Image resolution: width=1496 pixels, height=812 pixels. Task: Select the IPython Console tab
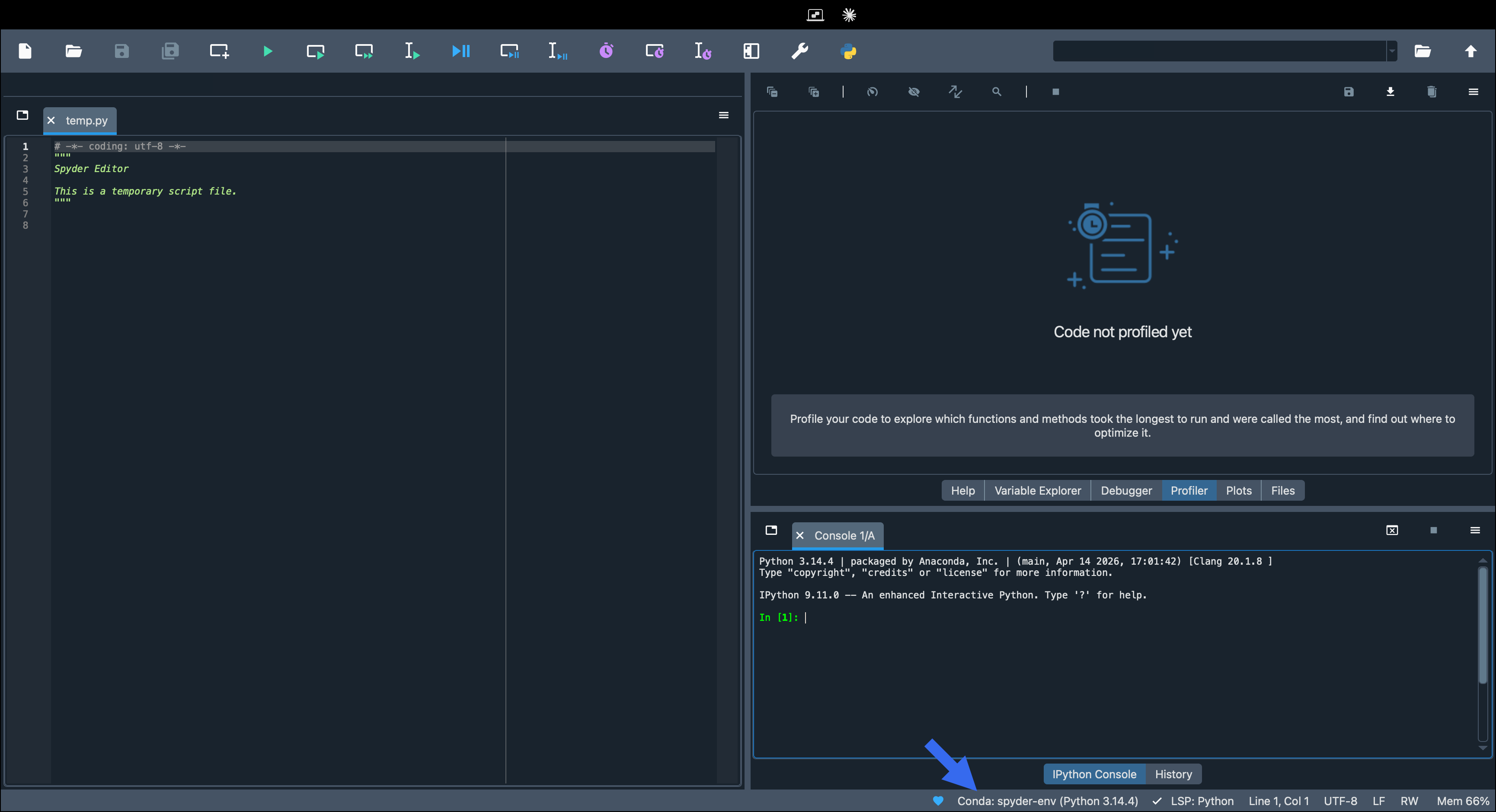click(x=1094, y=774)
